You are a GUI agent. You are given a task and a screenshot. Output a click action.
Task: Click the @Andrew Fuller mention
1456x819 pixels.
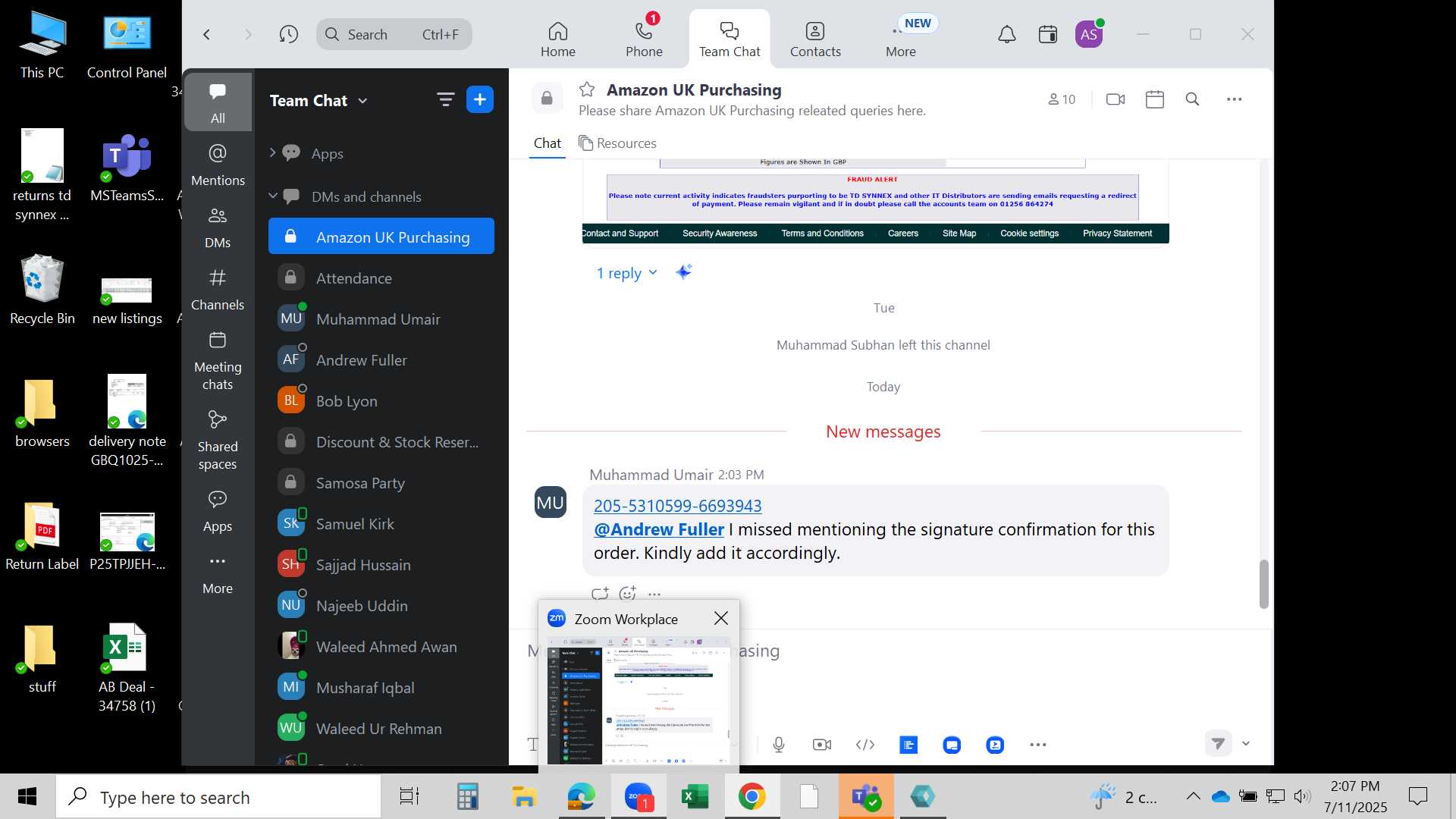pos(658,529)
